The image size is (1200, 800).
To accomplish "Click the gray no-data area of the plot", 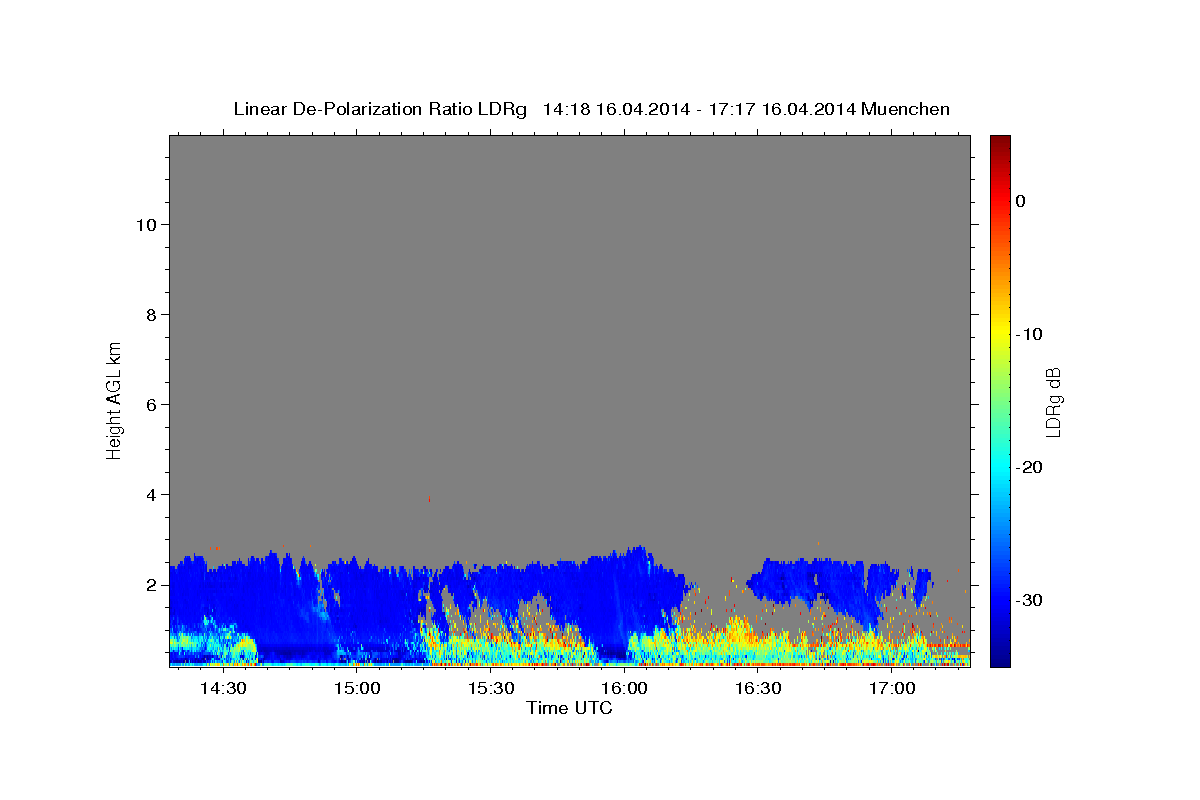I will click(570, 340).
